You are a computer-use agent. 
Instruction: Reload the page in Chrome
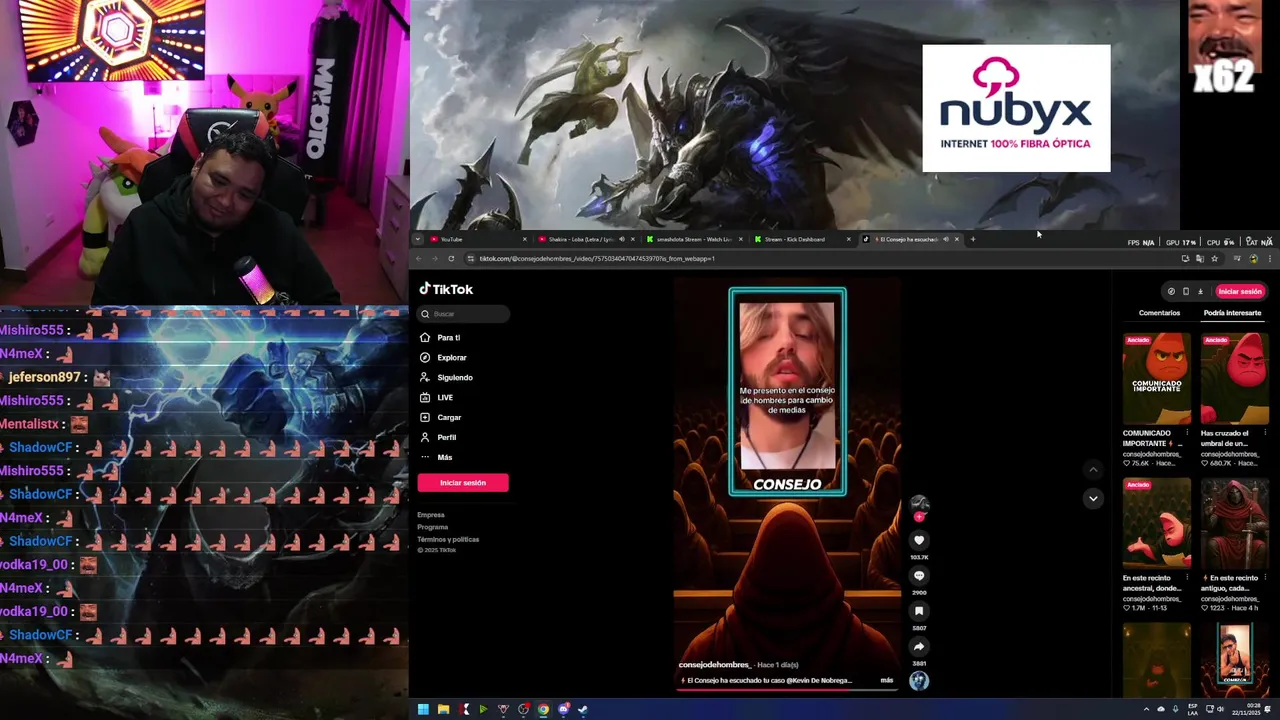point(451,259)
